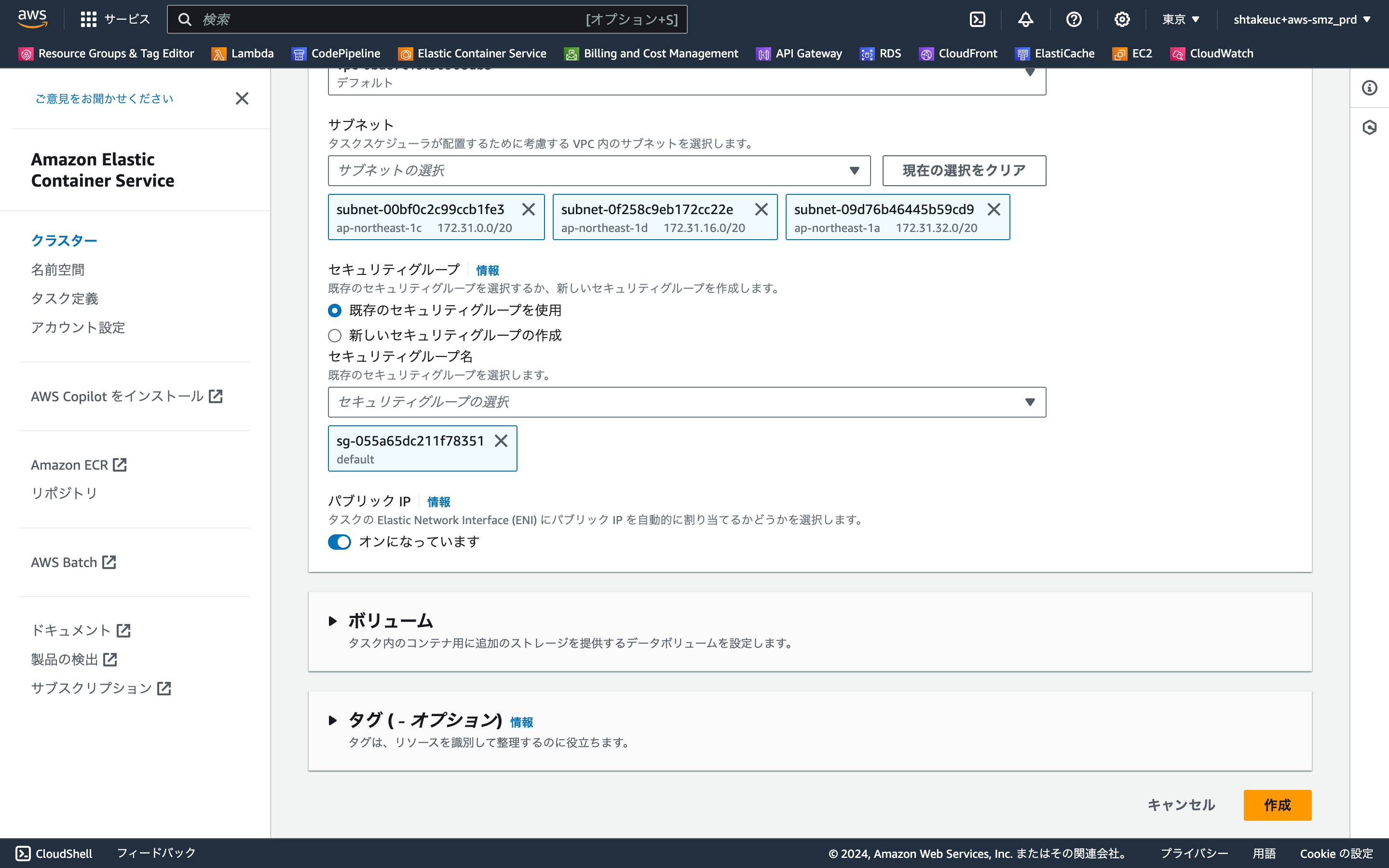1389x868 pixels.
Task: Open 製品の検出 external link
Action: 74,659
